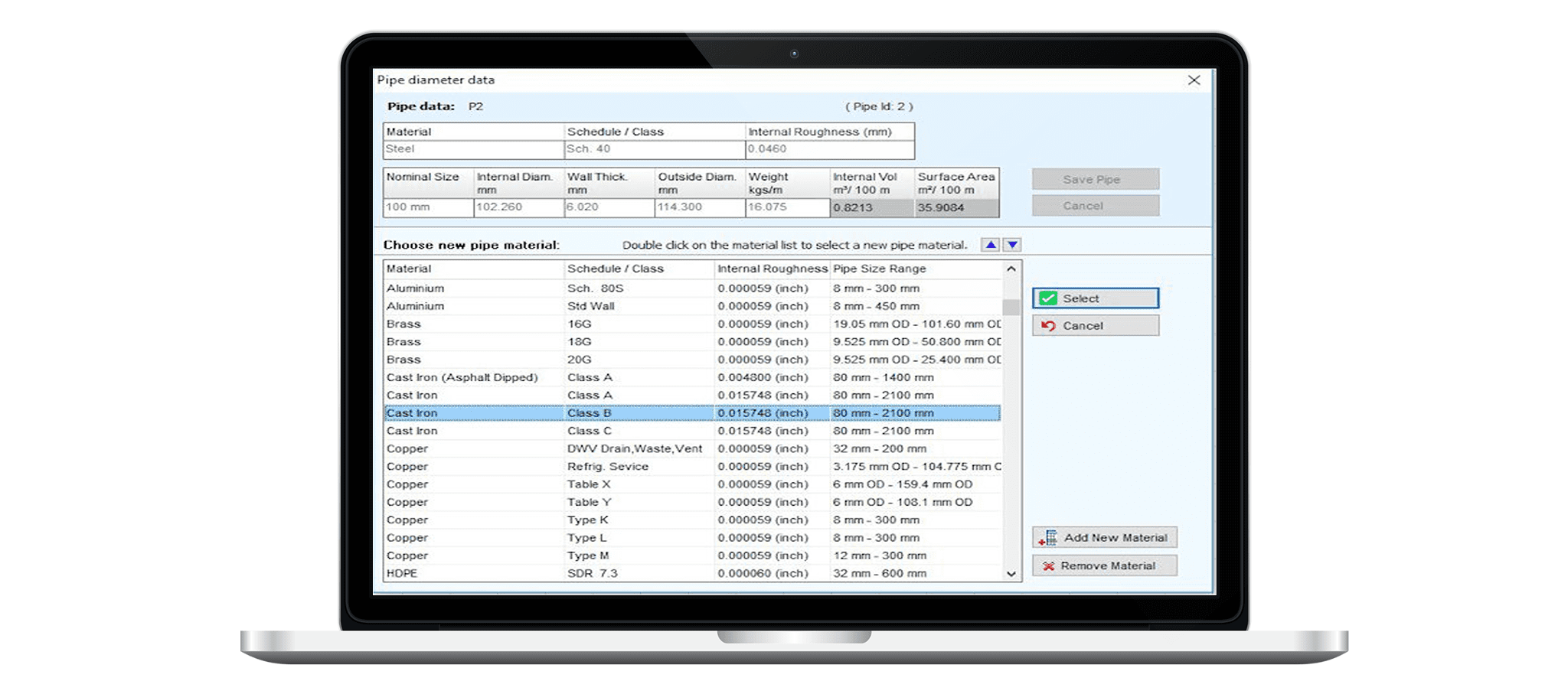
Task: Select Copper Type M row
Action: click(x=692, y=556)
